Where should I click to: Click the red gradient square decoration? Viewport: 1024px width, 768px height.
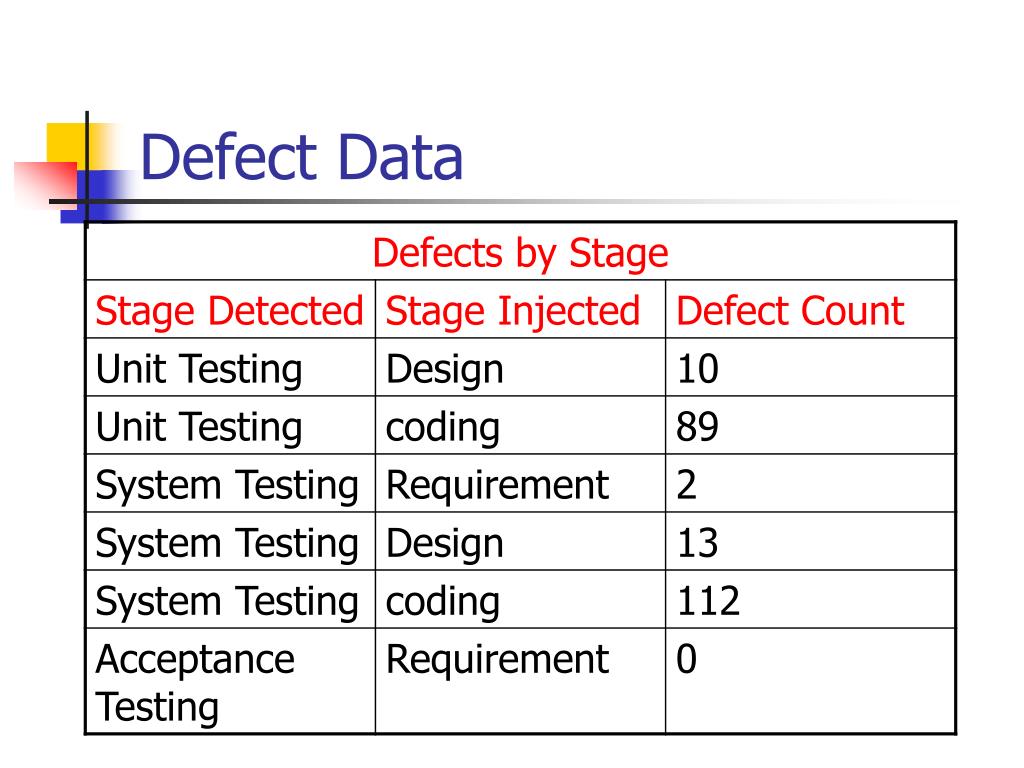[x=46, y=185]
